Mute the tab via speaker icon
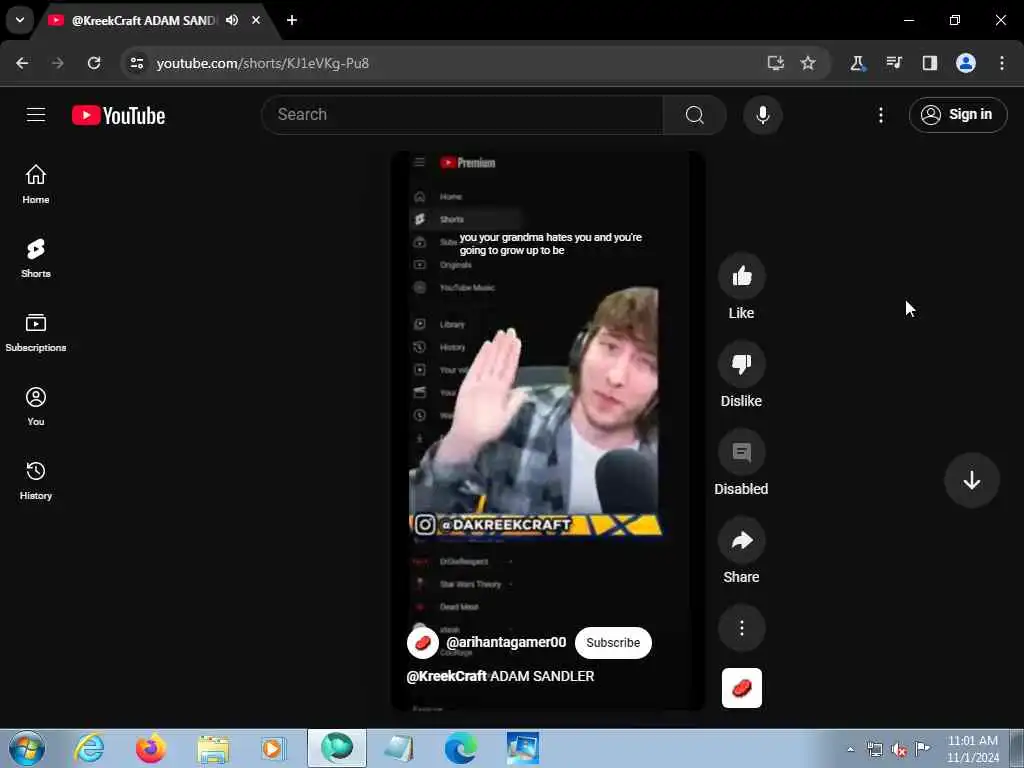The height and width of the screenshot is (768, 1024). pos(232,20)
